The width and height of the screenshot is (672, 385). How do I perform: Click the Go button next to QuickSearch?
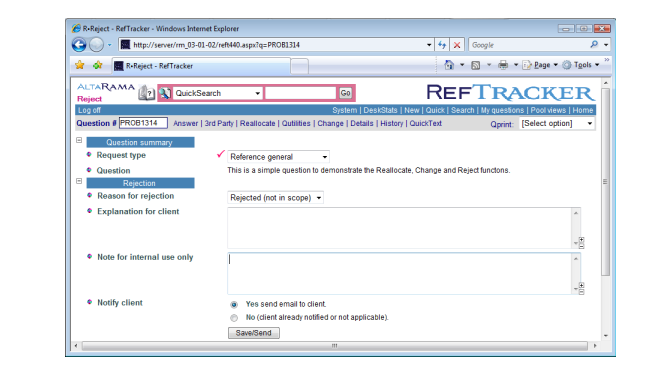pos(345,93)
